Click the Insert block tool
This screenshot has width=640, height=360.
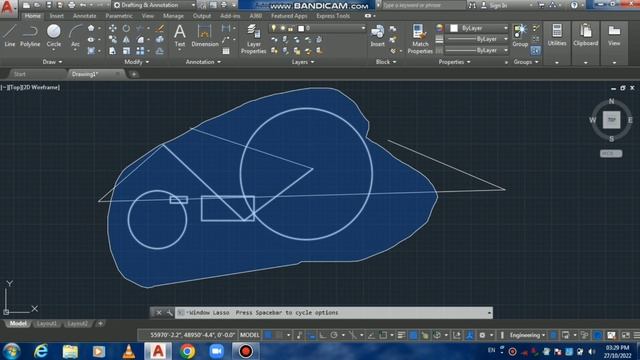pos(377,35)
